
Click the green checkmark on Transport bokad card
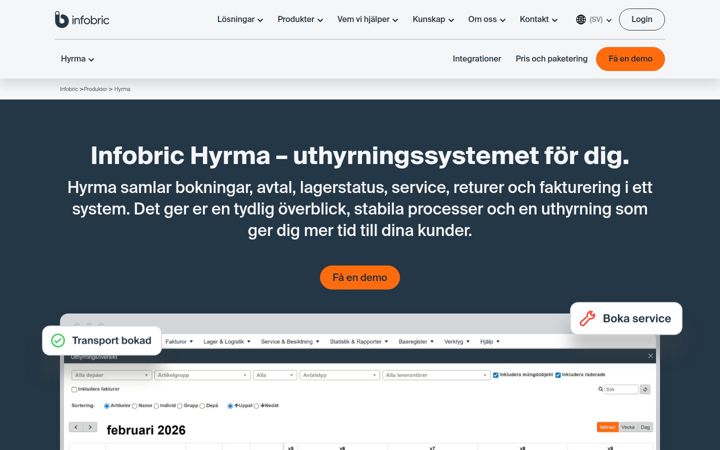[58, 341]
